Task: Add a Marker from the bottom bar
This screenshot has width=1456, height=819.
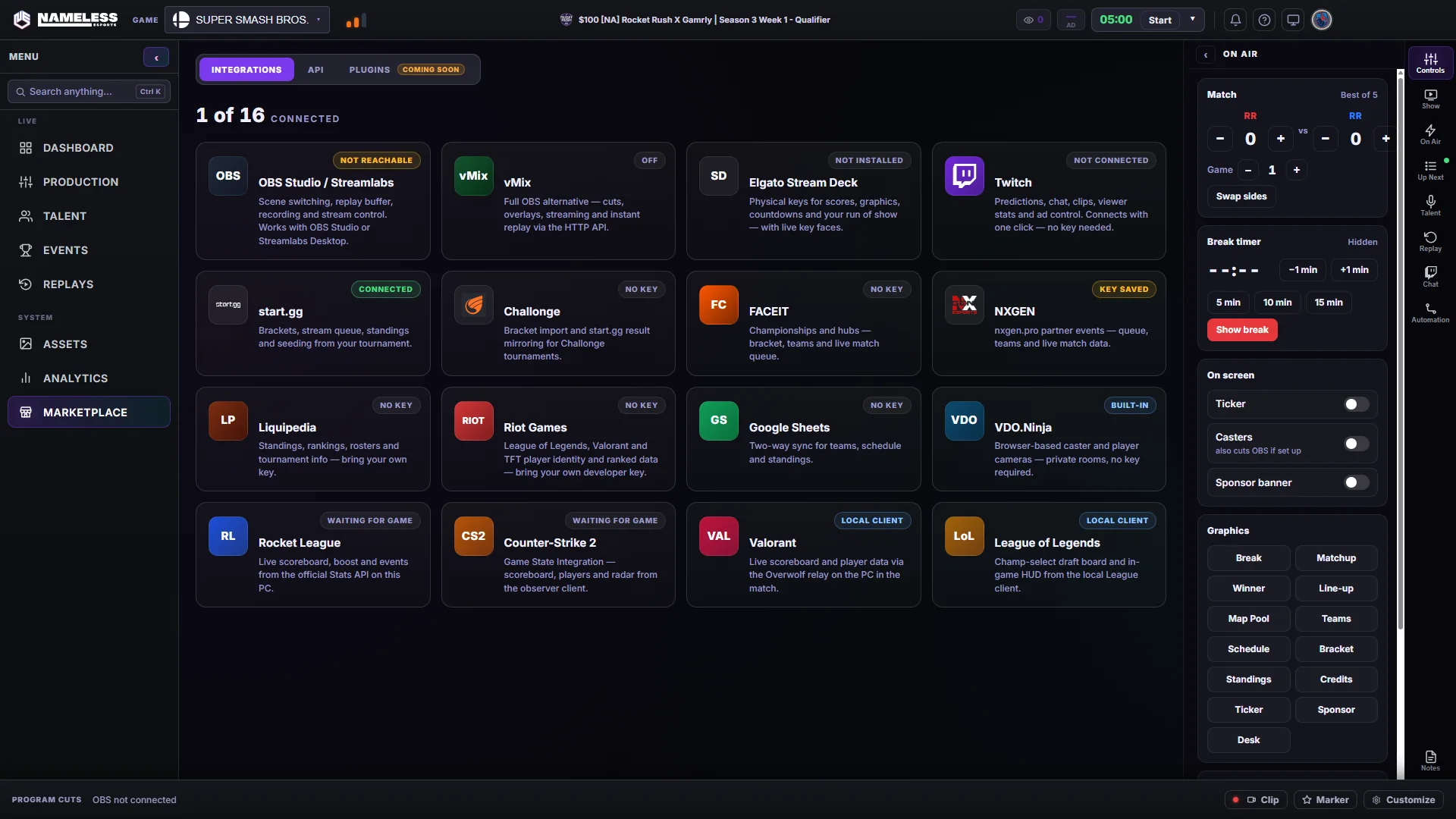Action: click(1326, 800)
